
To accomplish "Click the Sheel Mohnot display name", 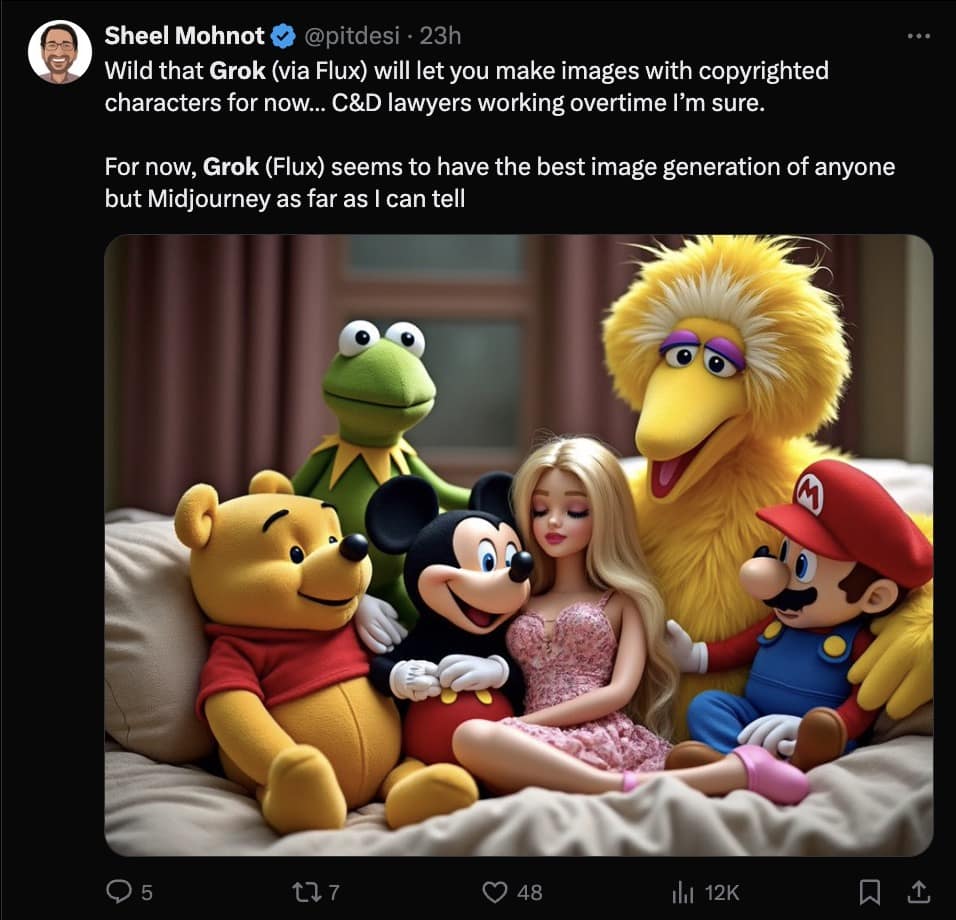I will click(x=184, y=37).
